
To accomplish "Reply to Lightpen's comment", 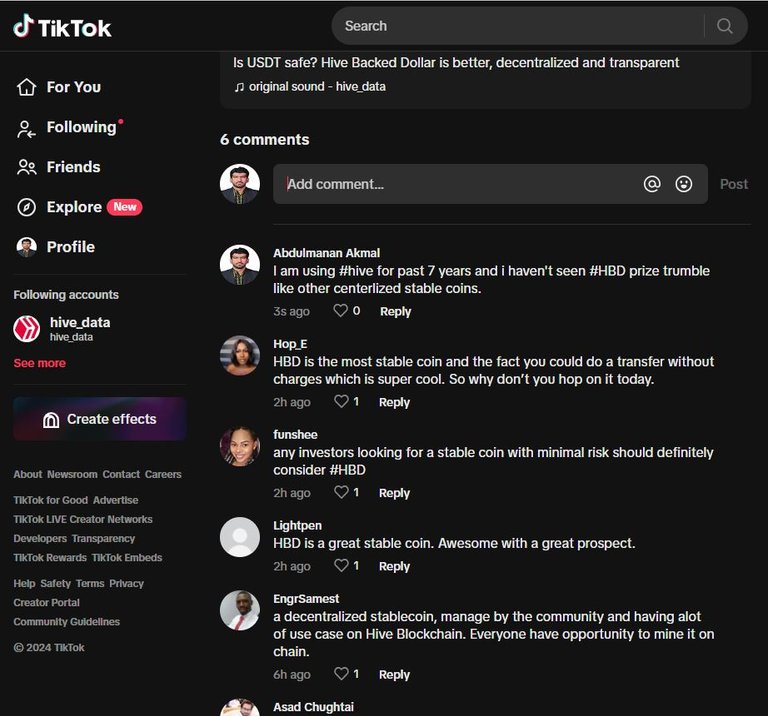I will (x=394, y=566).
